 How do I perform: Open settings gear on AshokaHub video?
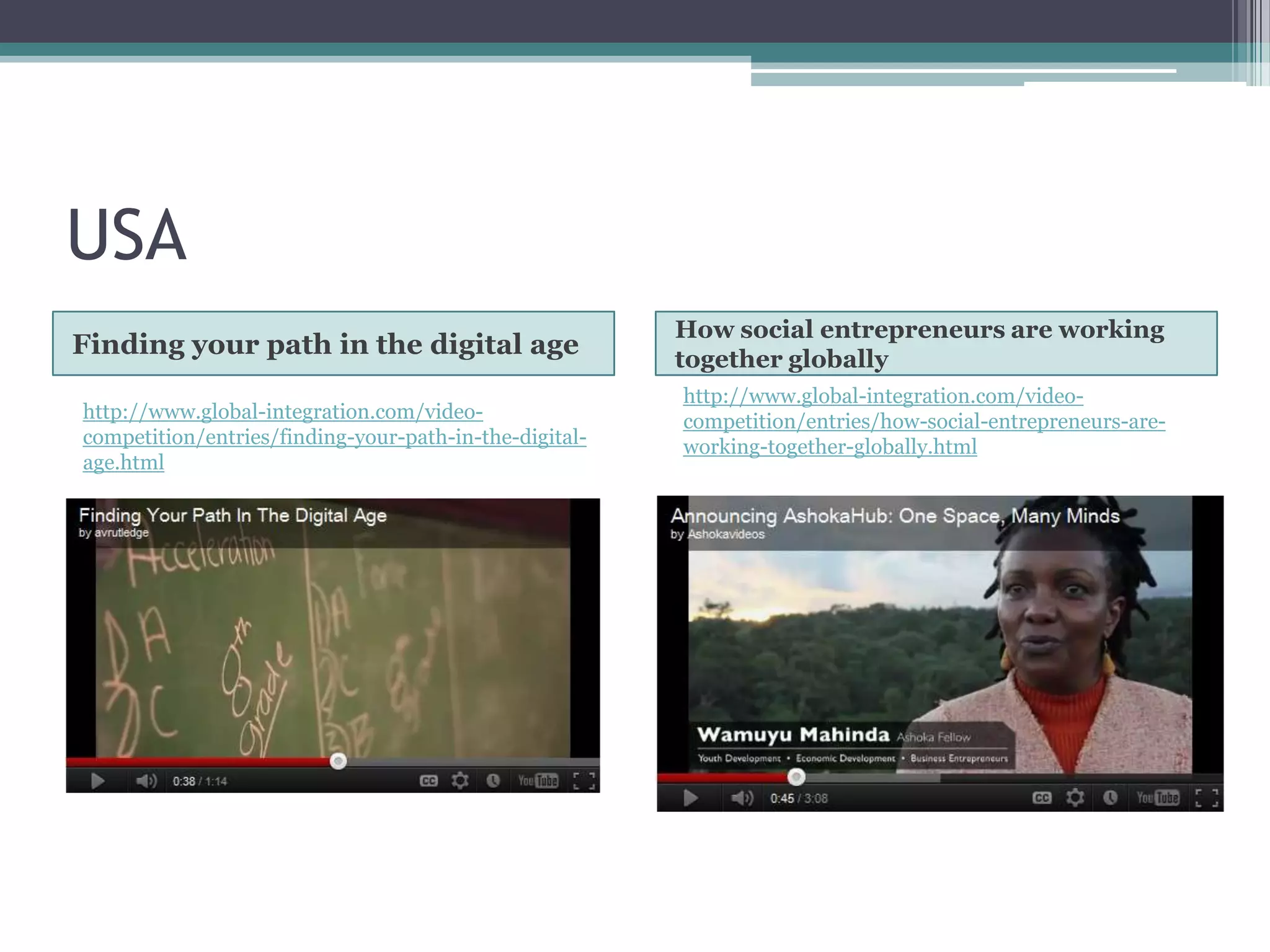click(1075, 798)
